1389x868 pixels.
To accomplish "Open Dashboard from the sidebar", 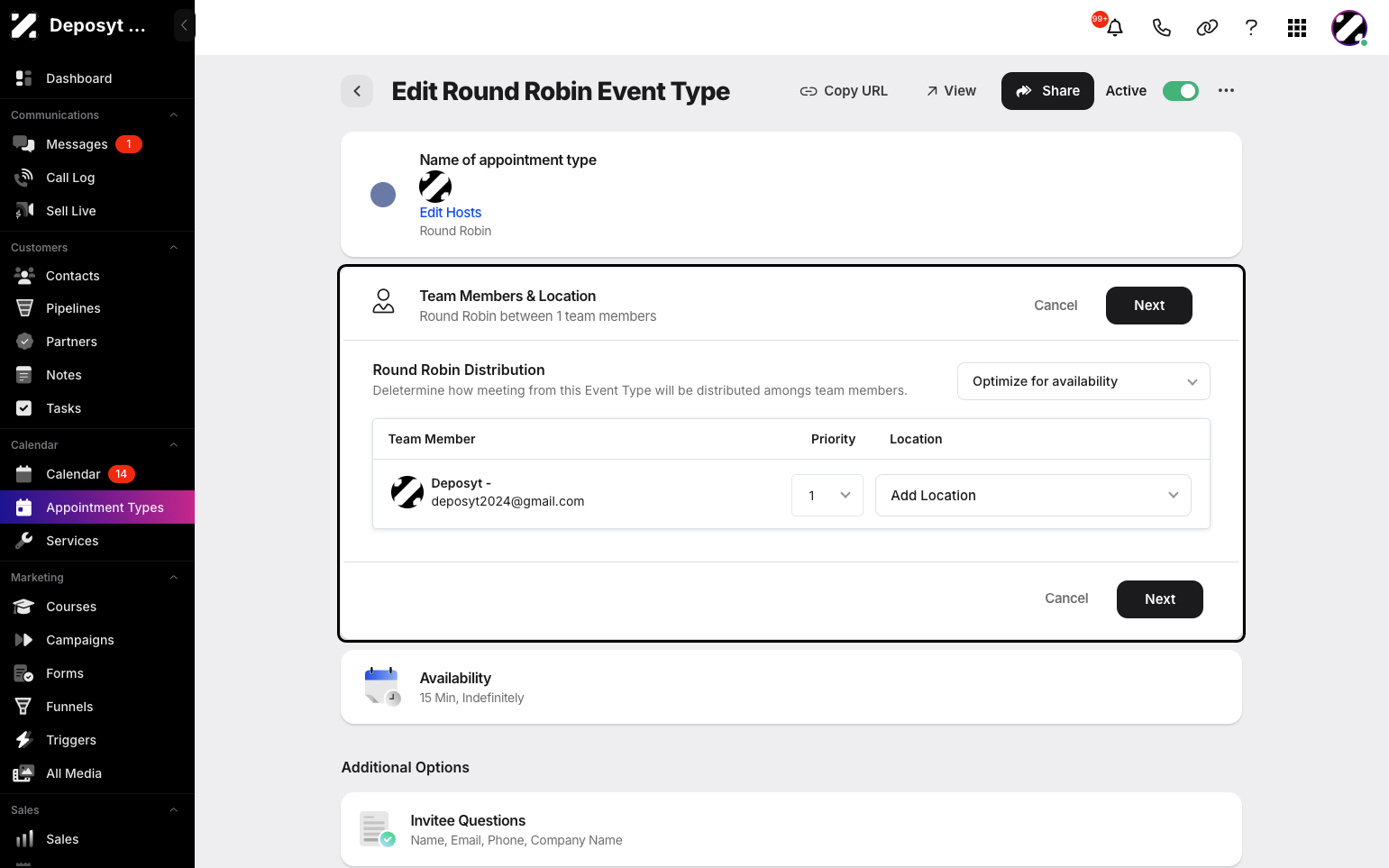I will pyautogui.click(x=97, y=78).
